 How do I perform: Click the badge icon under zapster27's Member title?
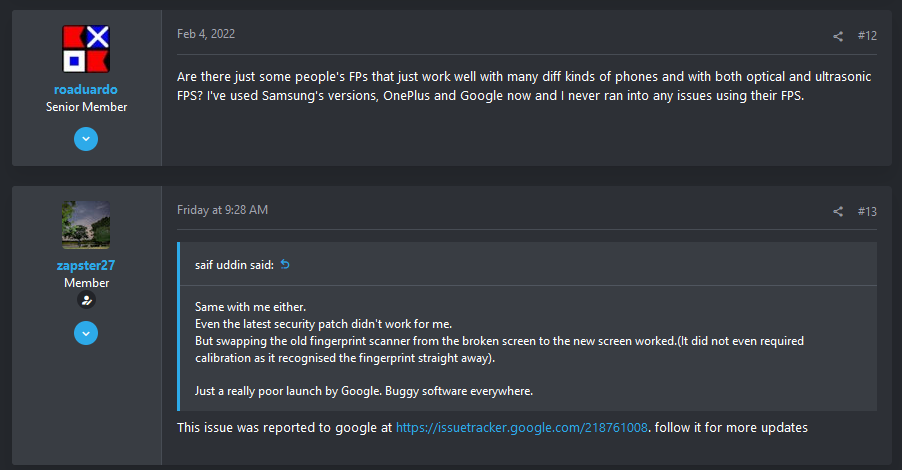click(x=86, y=300)
